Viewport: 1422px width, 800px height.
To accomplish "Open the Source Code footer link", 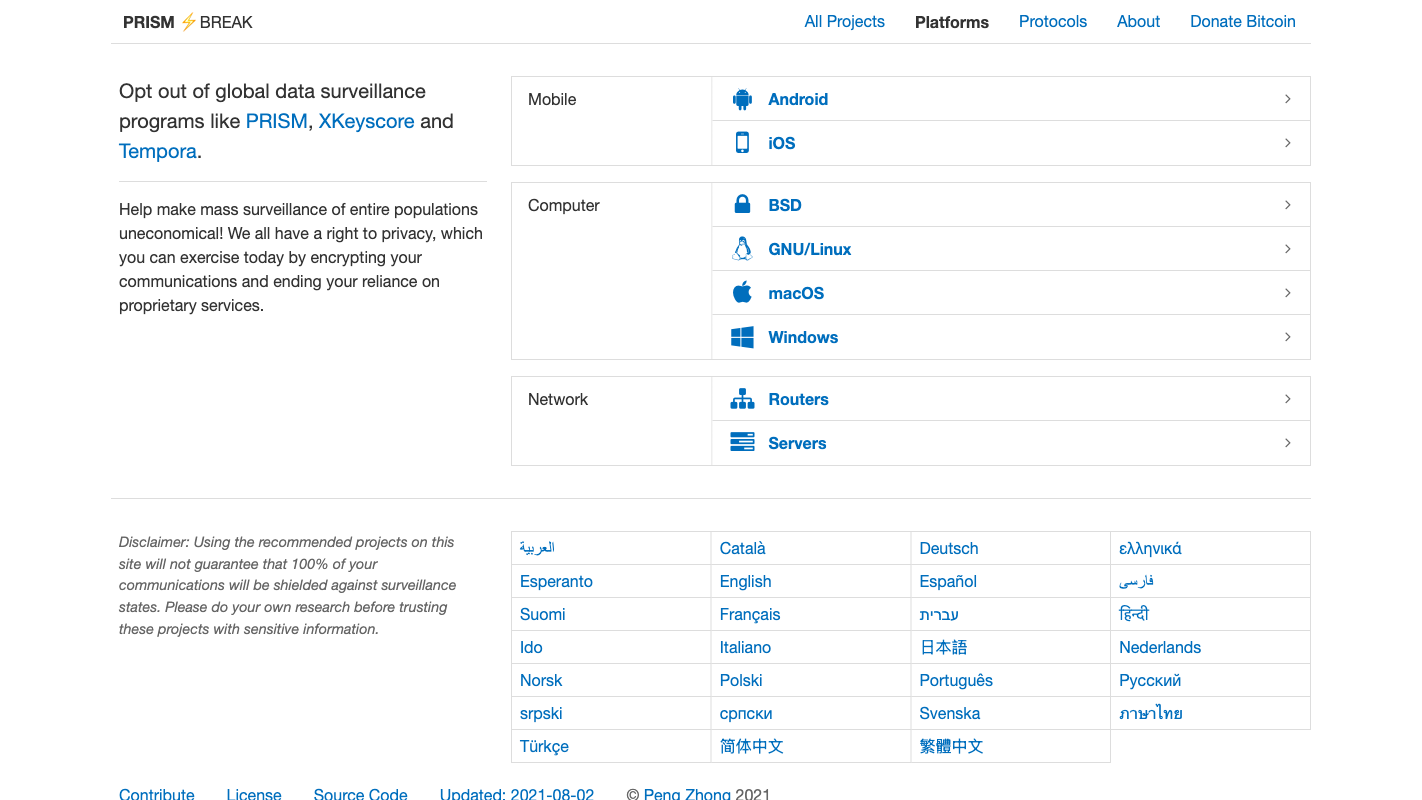I will click(360, 794).
